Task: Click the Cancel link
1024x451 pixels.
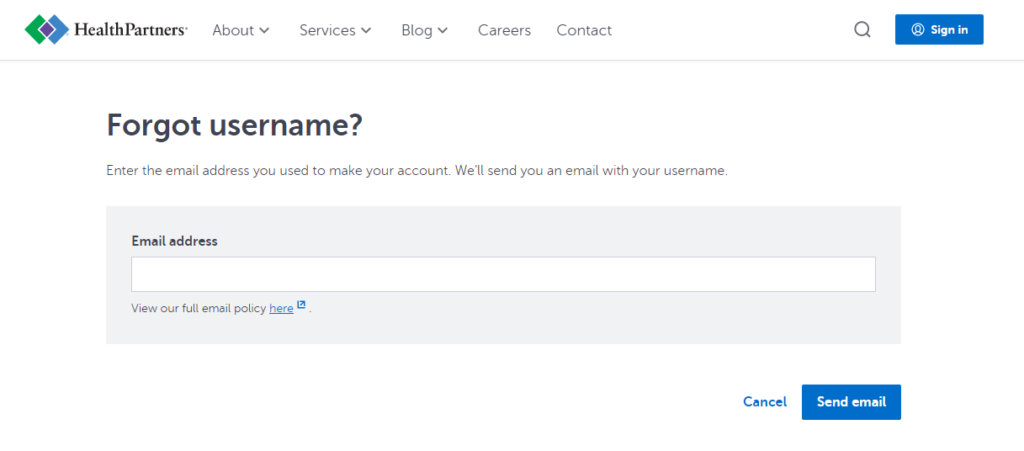Action: pos(765,402)
